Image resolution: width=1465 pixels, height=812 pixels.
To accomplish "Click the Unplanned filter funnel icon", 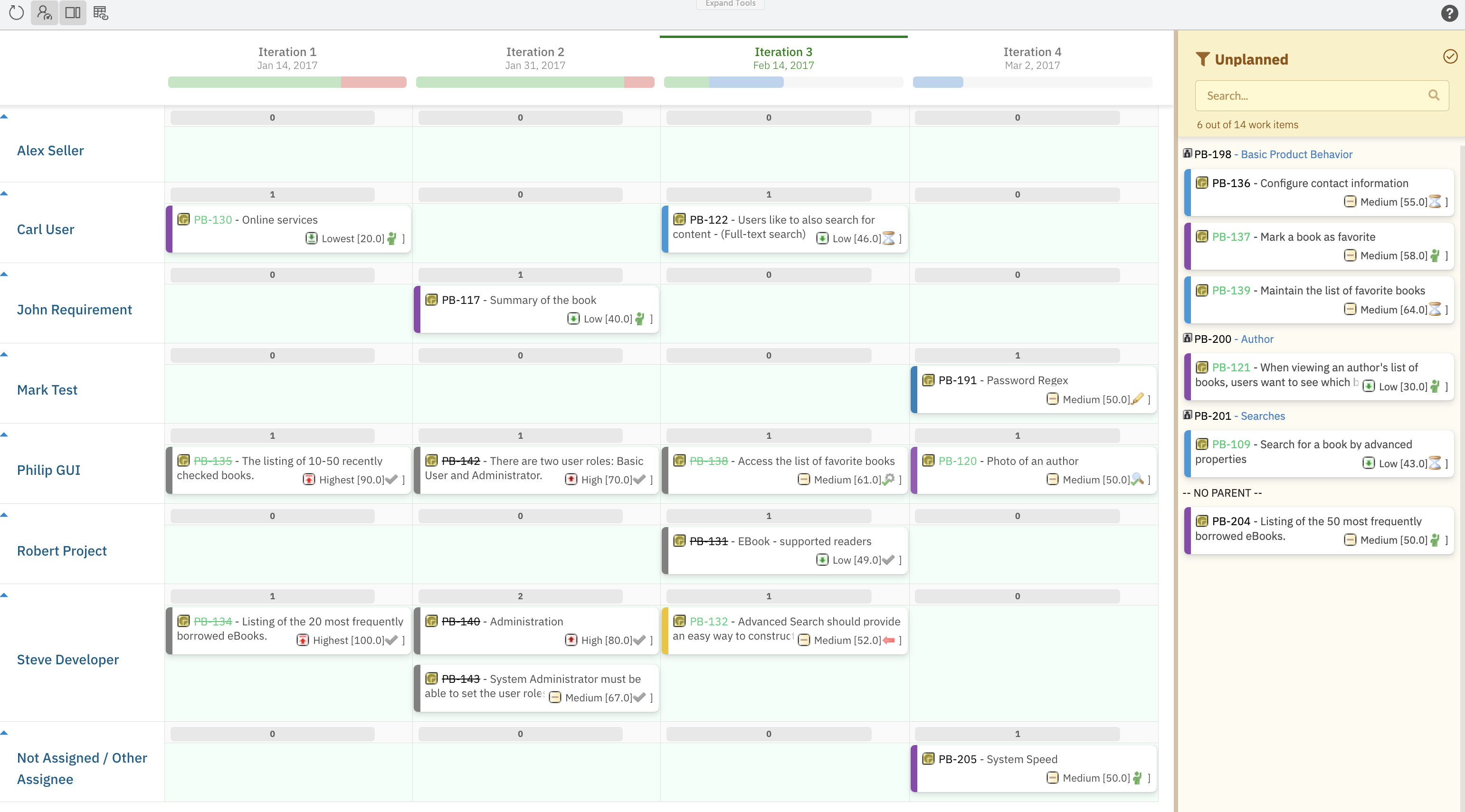I will tap(1202, 59).
